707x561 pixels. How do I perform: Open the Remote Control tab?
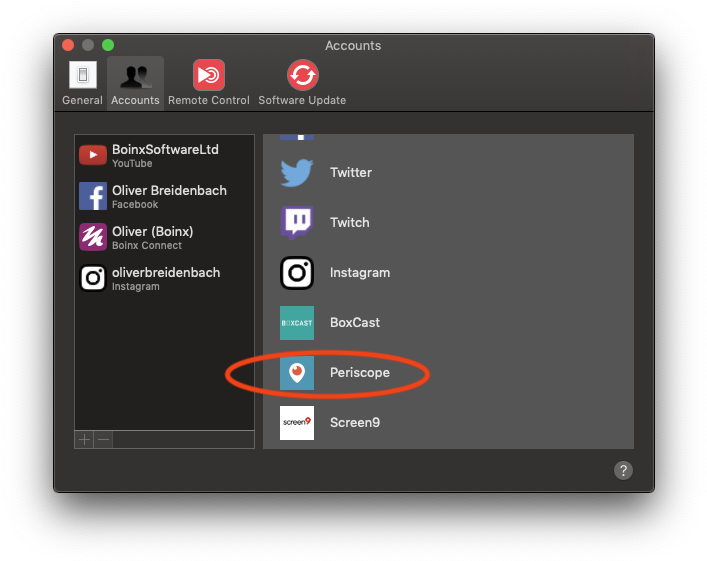pyautogui.click(x=209, y=84)
